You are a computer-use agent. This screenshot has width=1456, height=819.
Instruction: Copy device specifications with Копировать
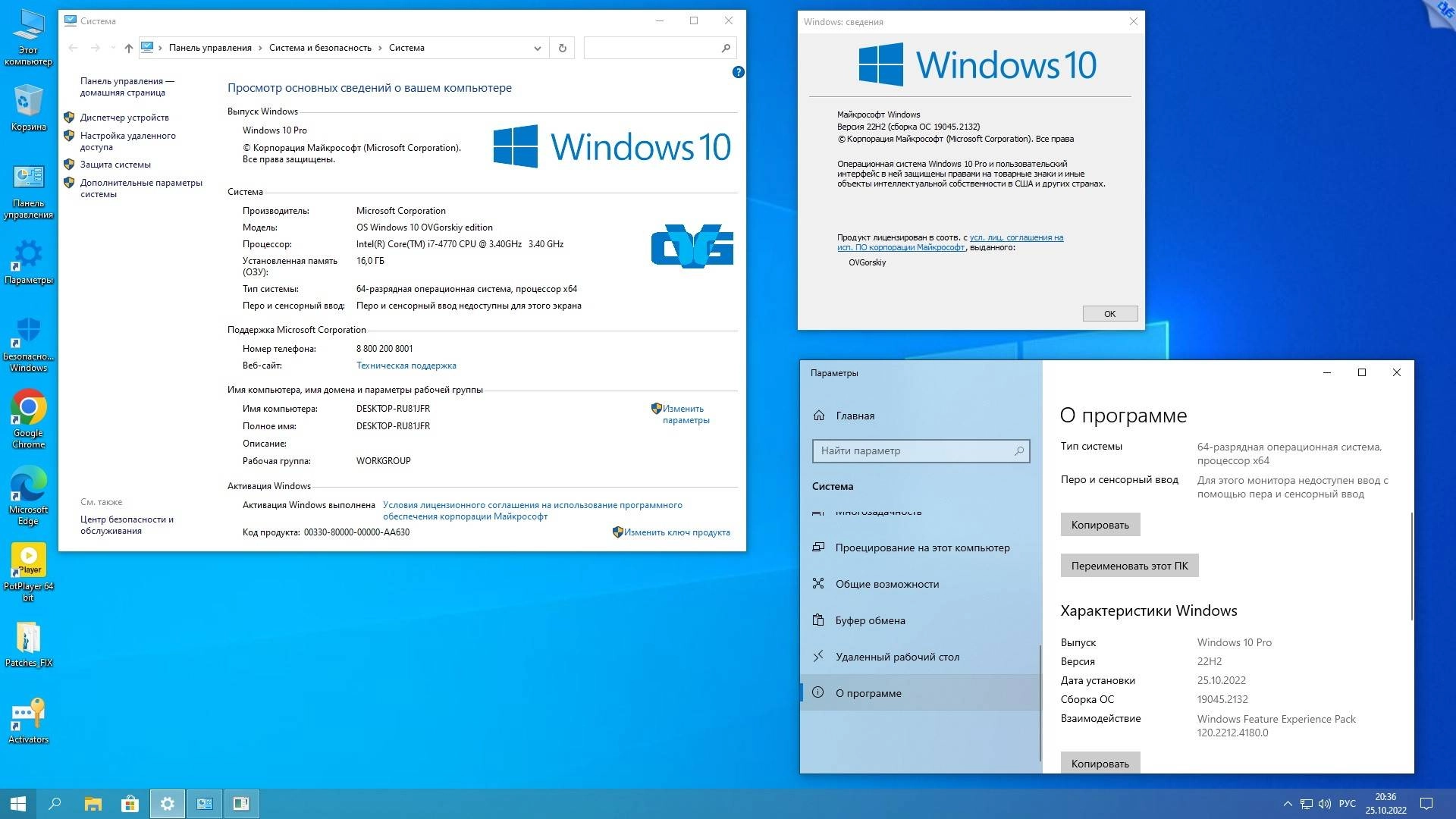pyautogui.click(x=1100, y=525)
